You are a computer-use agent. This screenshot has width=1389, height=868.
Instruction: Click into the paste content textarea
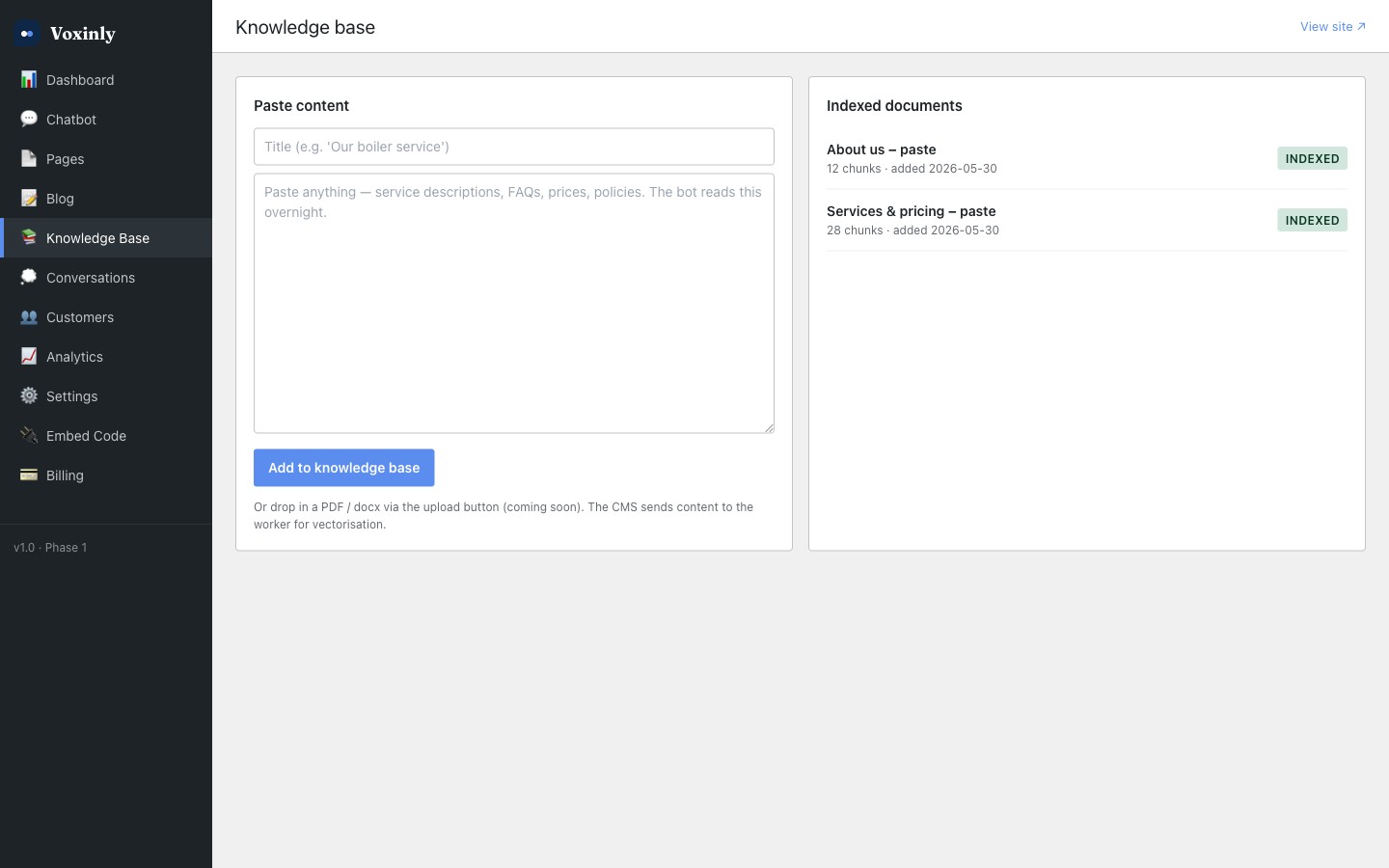pos(514,303)
